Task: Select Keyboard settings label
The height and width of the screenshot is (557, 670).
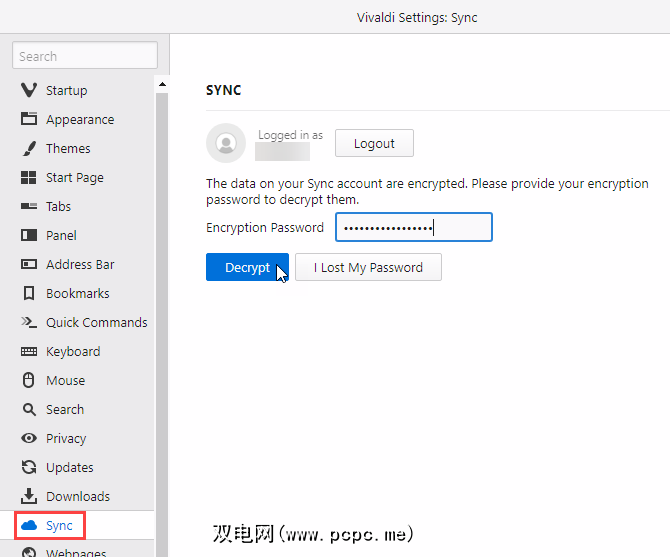Action: tap(73, 352)
